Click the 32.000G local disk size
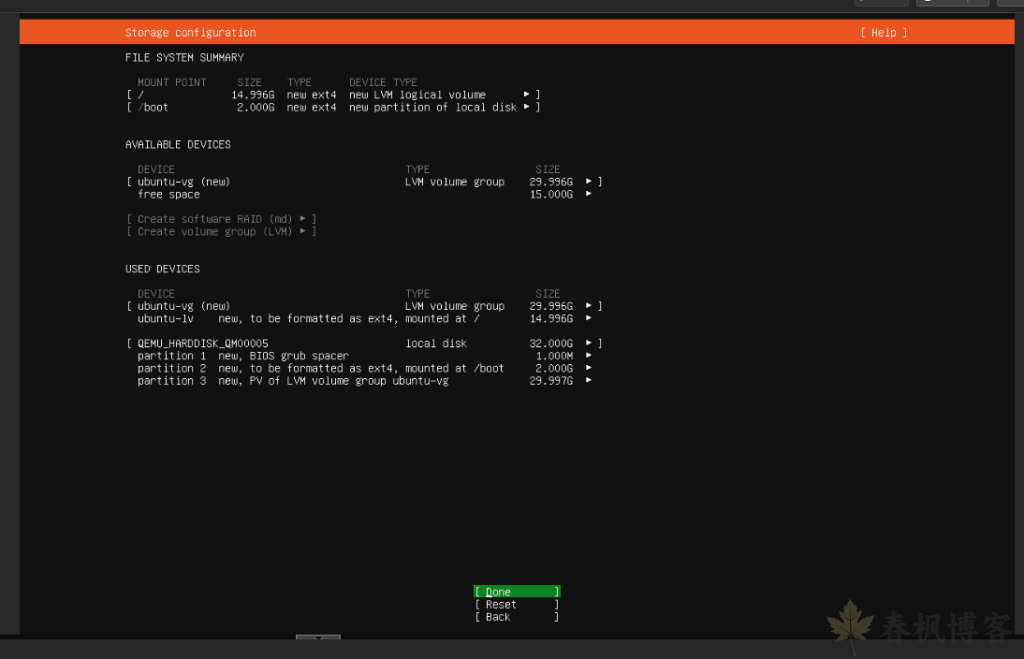The image size is (1024, 659). pos(551,344)
